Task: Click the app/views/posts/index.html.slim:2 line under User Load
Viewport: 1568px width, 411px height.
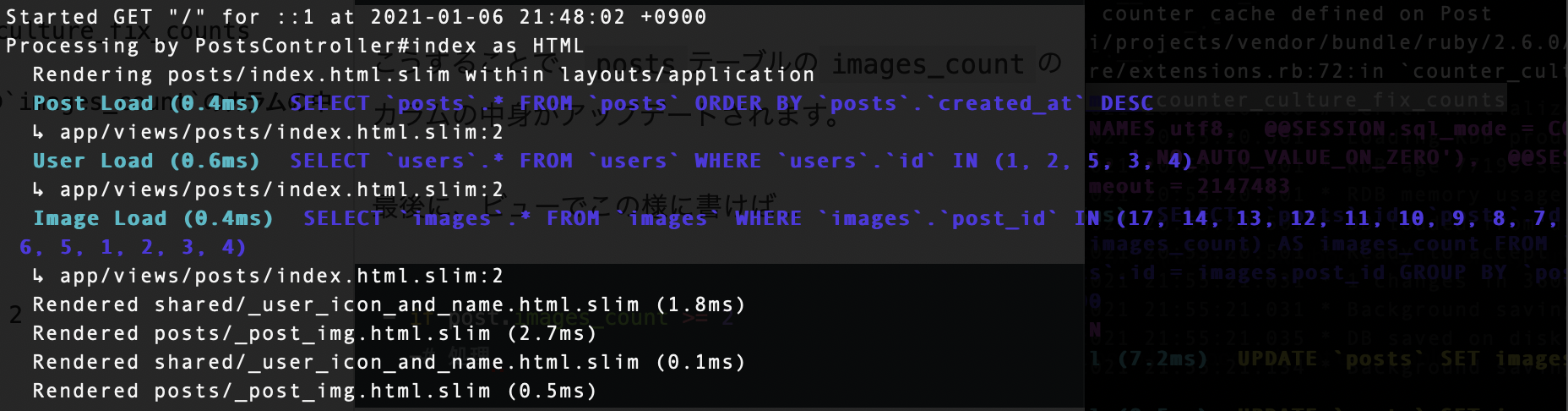Action: point(268,189)
